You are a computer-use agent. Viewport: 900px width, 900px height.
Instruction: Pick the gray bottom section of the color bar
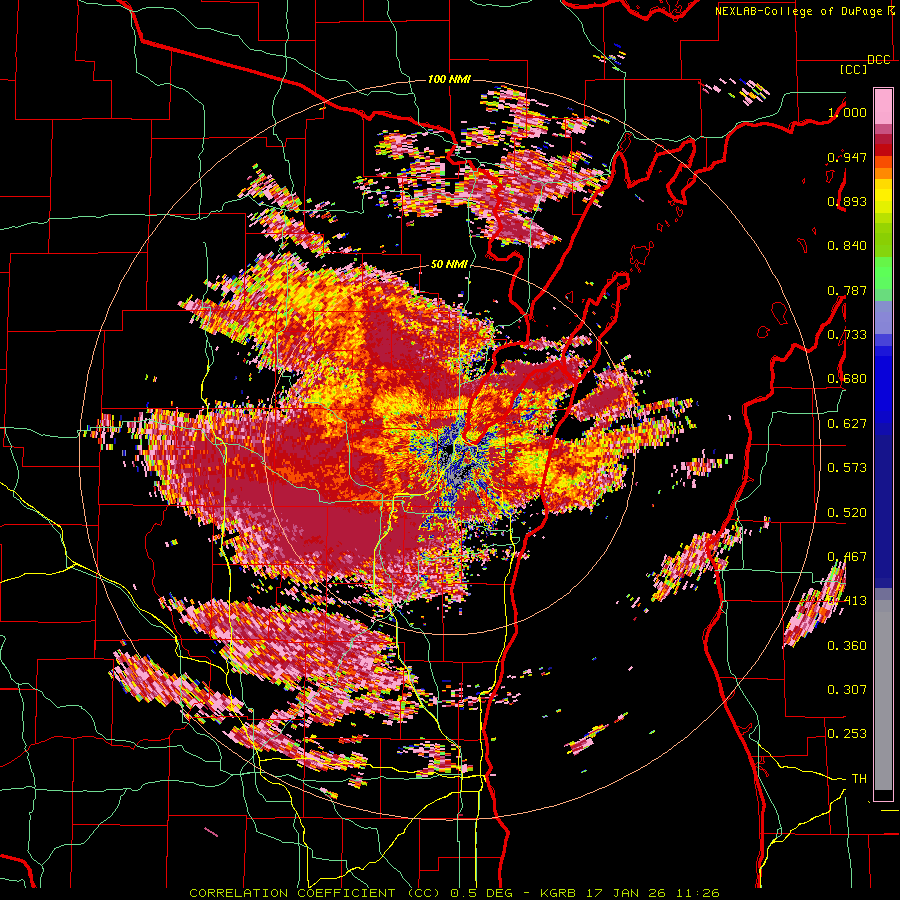click(883, 695)
